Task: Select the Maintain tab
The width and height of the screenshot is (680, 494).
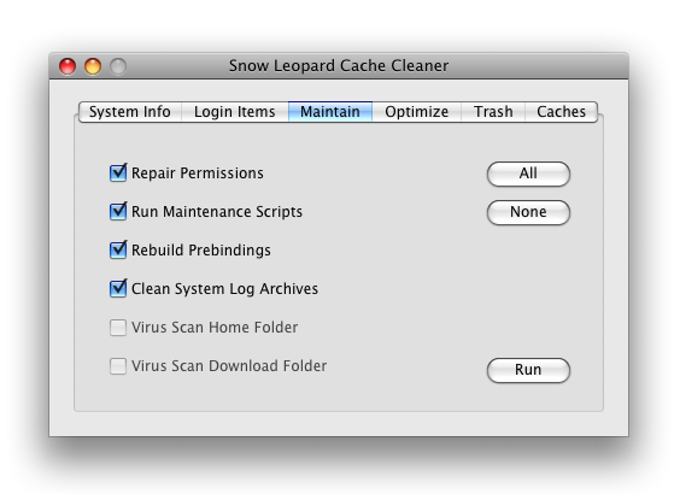Action: [x=330, y=112]
